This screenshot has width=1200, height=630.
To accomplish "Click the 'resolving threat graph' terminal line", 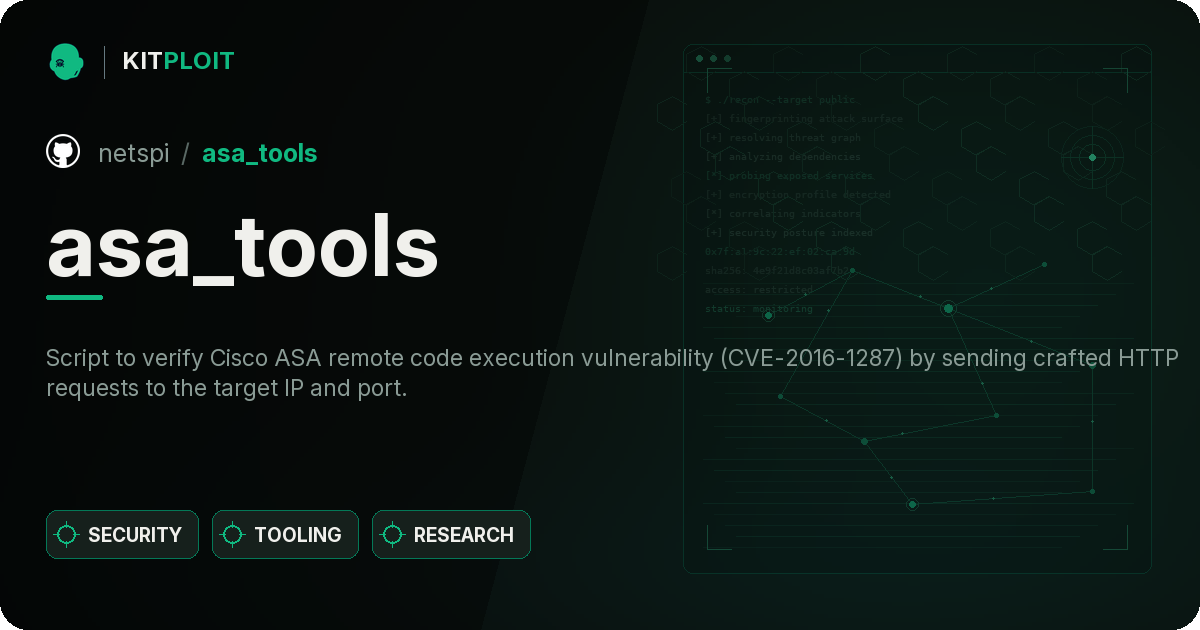I will tap(782, 138).
